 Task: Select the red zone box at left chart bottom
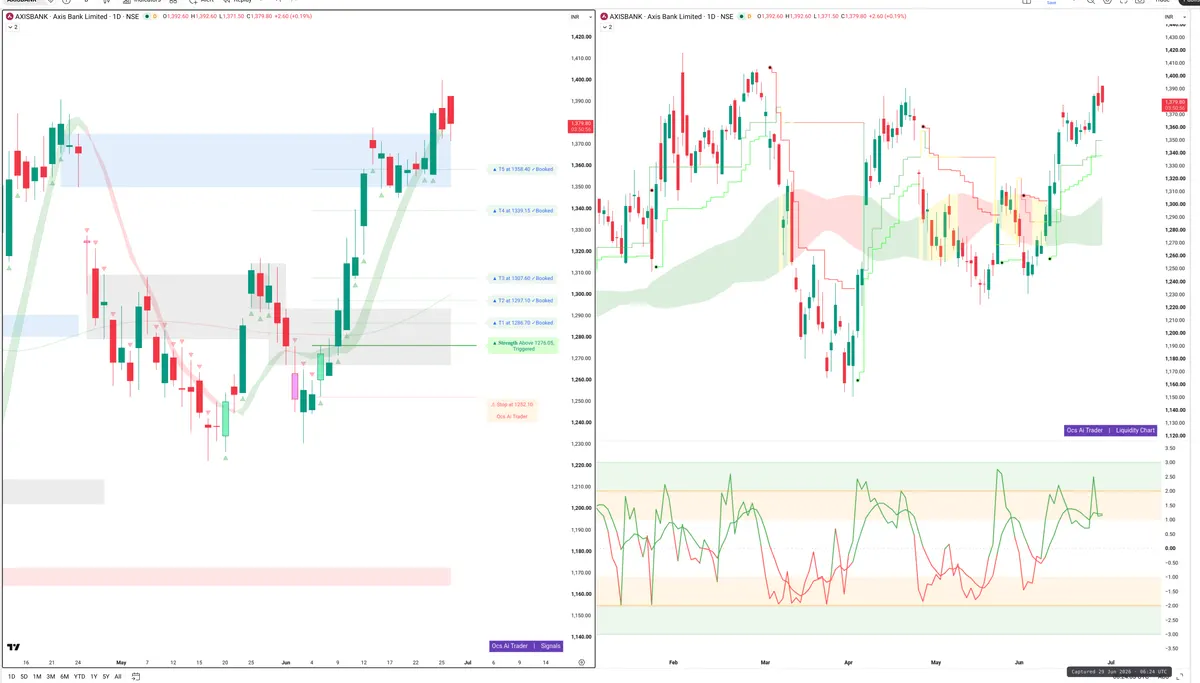pos(226,576)
